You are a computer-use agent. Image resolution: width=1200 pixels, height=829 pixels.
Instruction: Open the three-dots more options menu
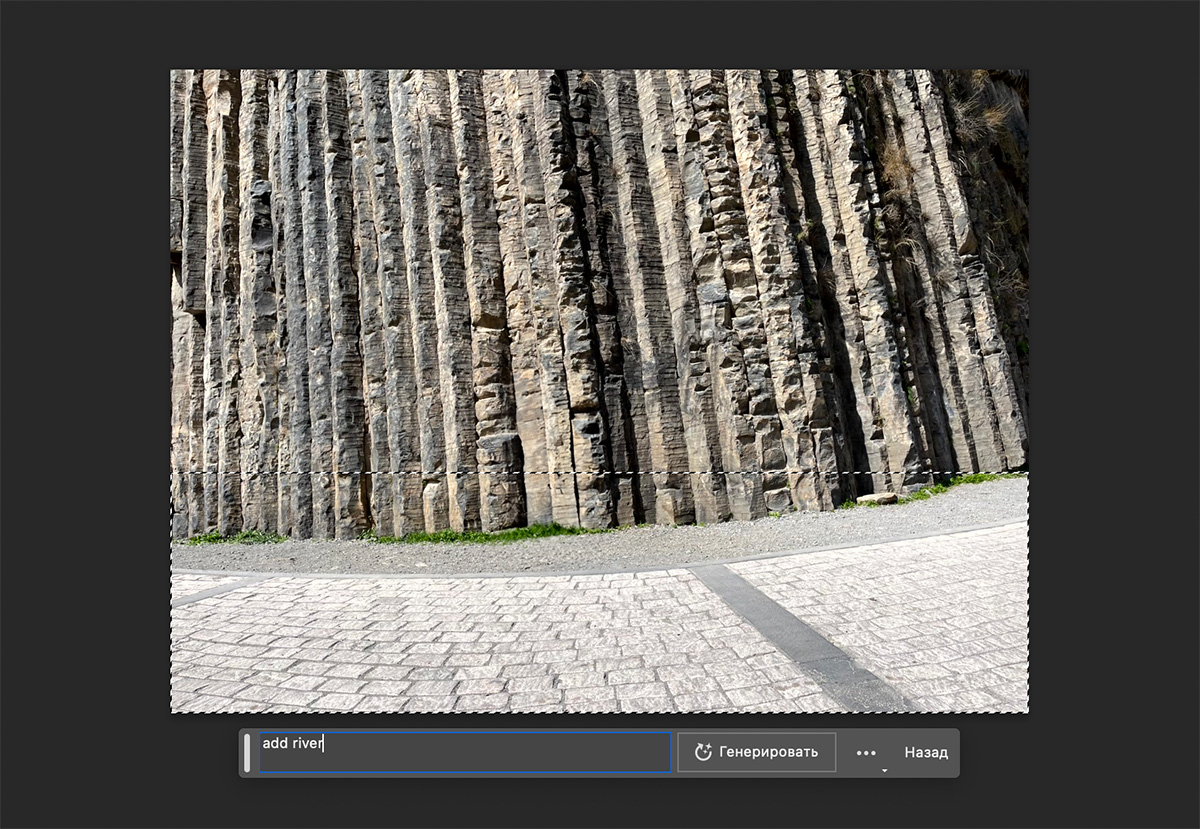coord(866,753)
